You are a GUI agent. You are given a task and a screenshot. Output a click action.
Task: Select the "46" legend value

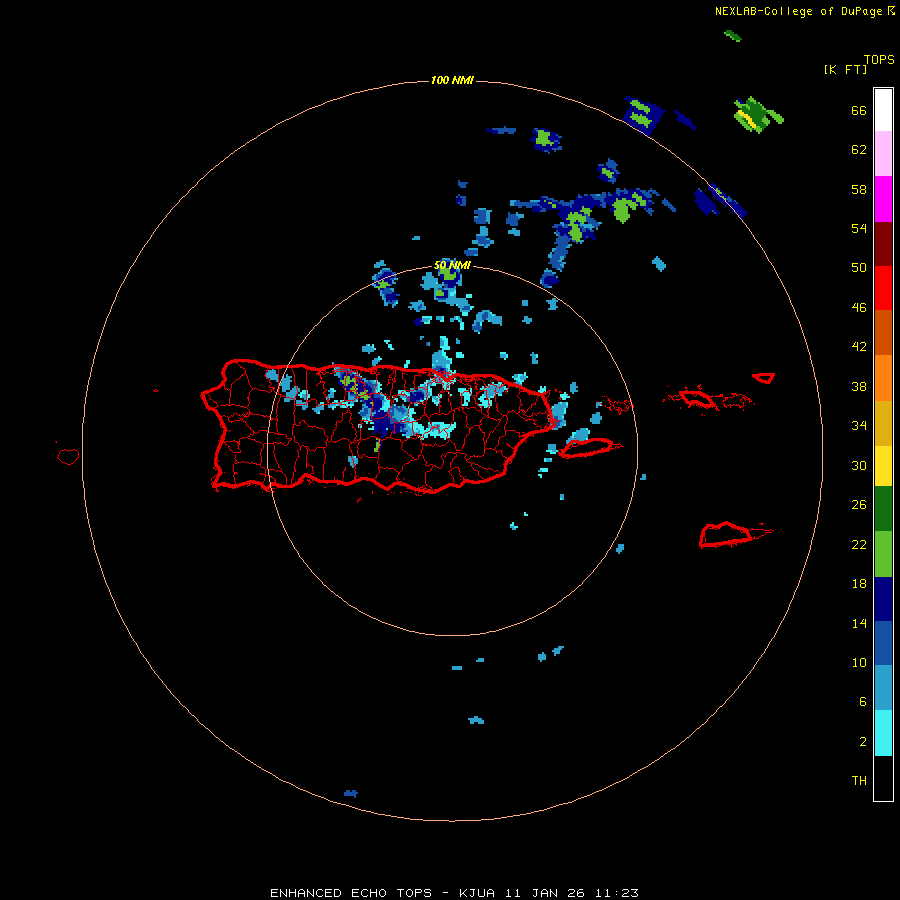coord(859,308)
